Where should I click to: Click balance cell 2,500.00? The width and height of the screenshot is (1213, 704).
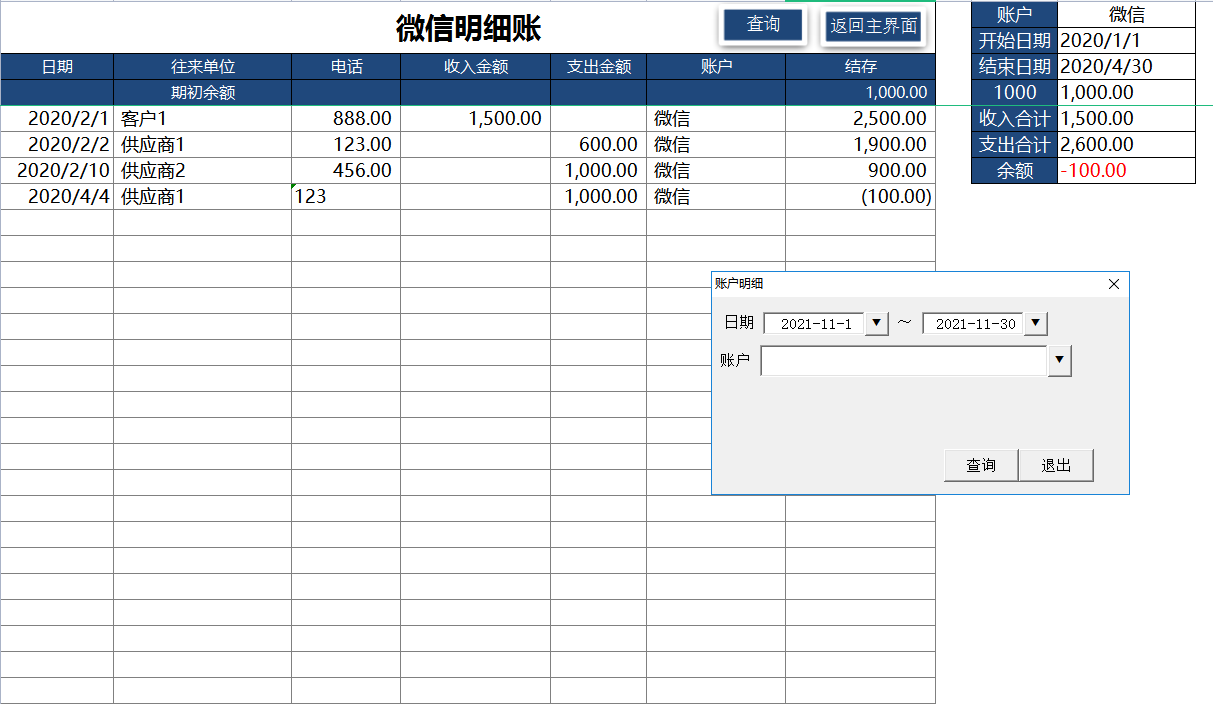[861, 119]
